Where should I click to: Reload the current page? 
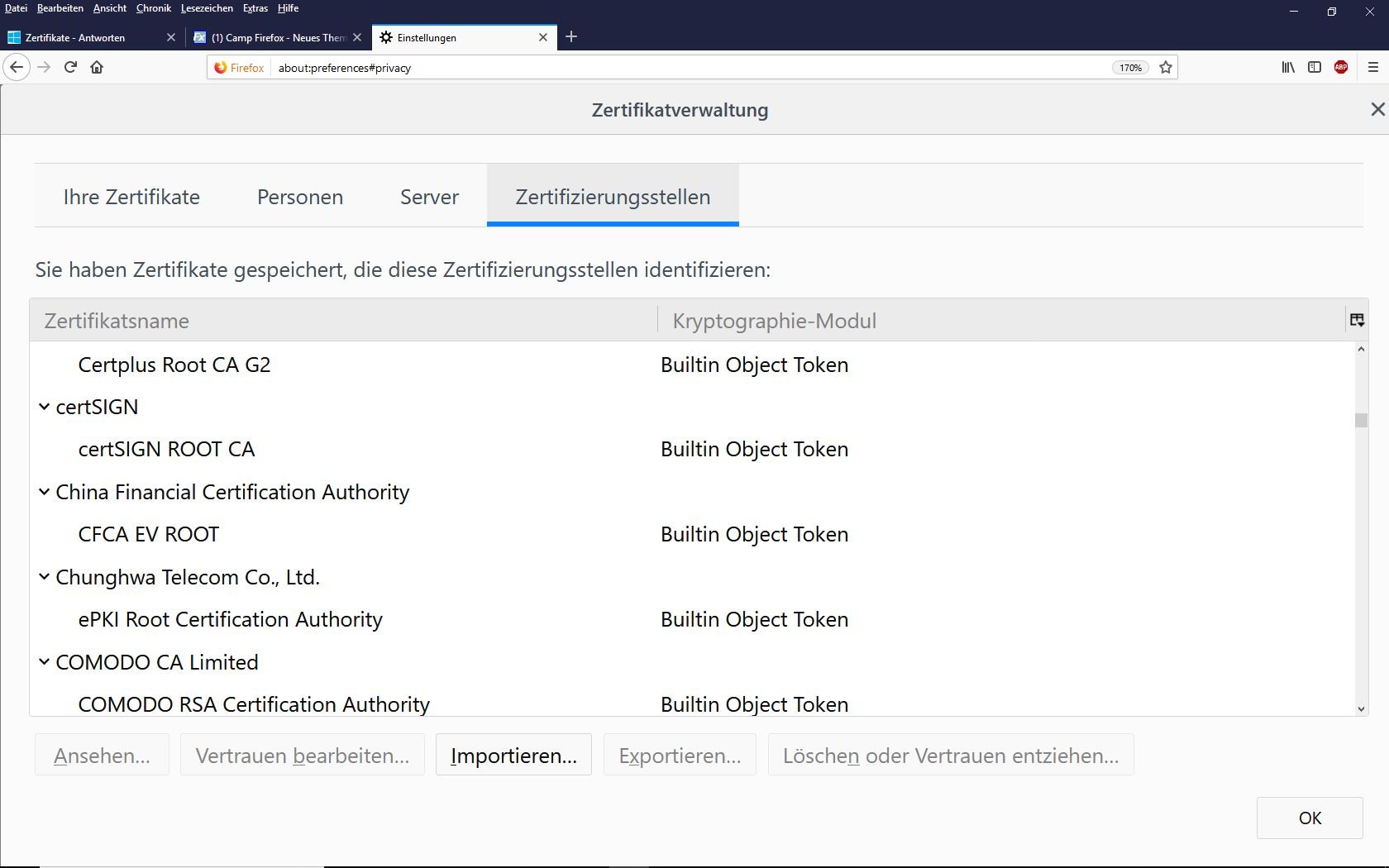71,68
